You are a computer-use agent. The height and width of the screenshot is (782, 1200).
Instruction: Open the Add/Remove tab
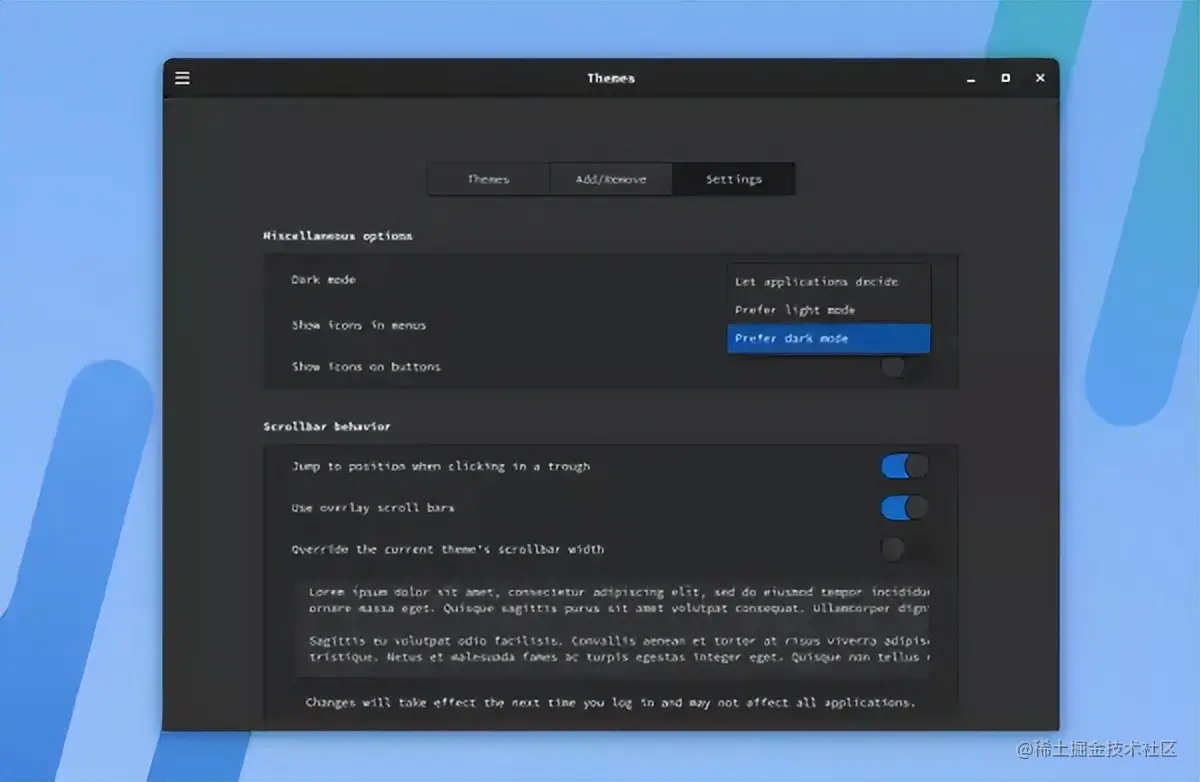click(611, 179)
